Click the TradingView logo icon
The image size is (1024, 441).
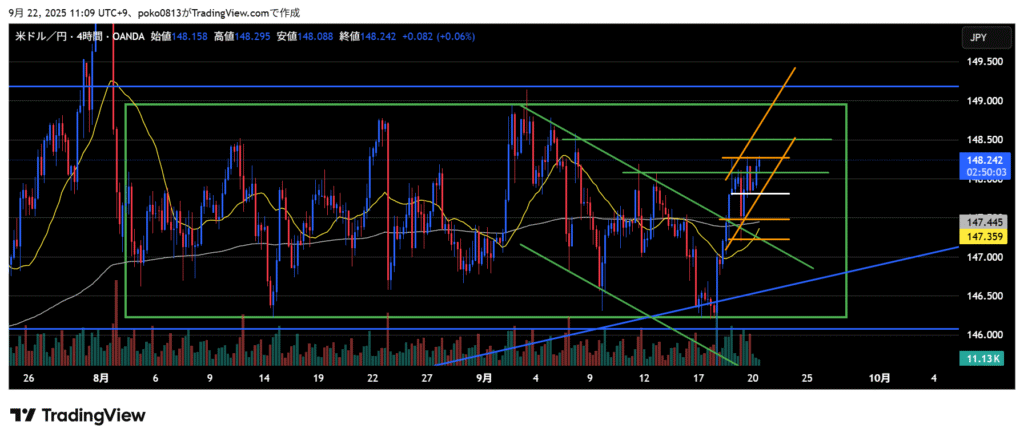coord(24,415)
